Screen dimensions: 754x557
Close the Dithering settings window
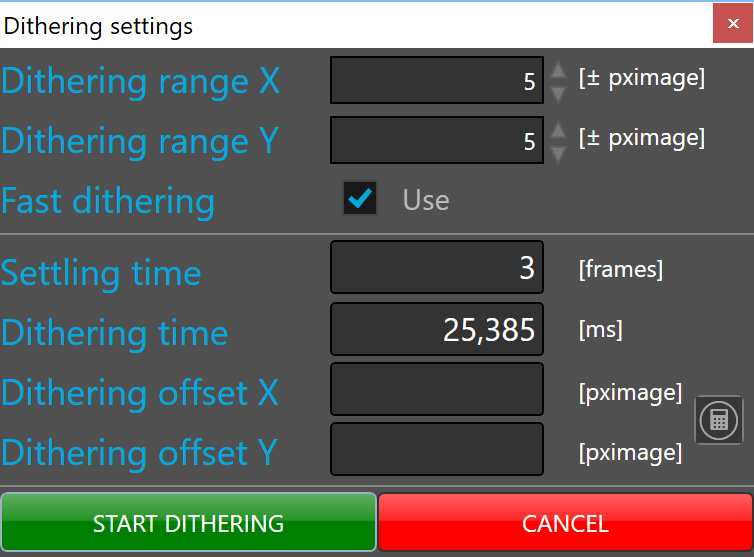733,24
